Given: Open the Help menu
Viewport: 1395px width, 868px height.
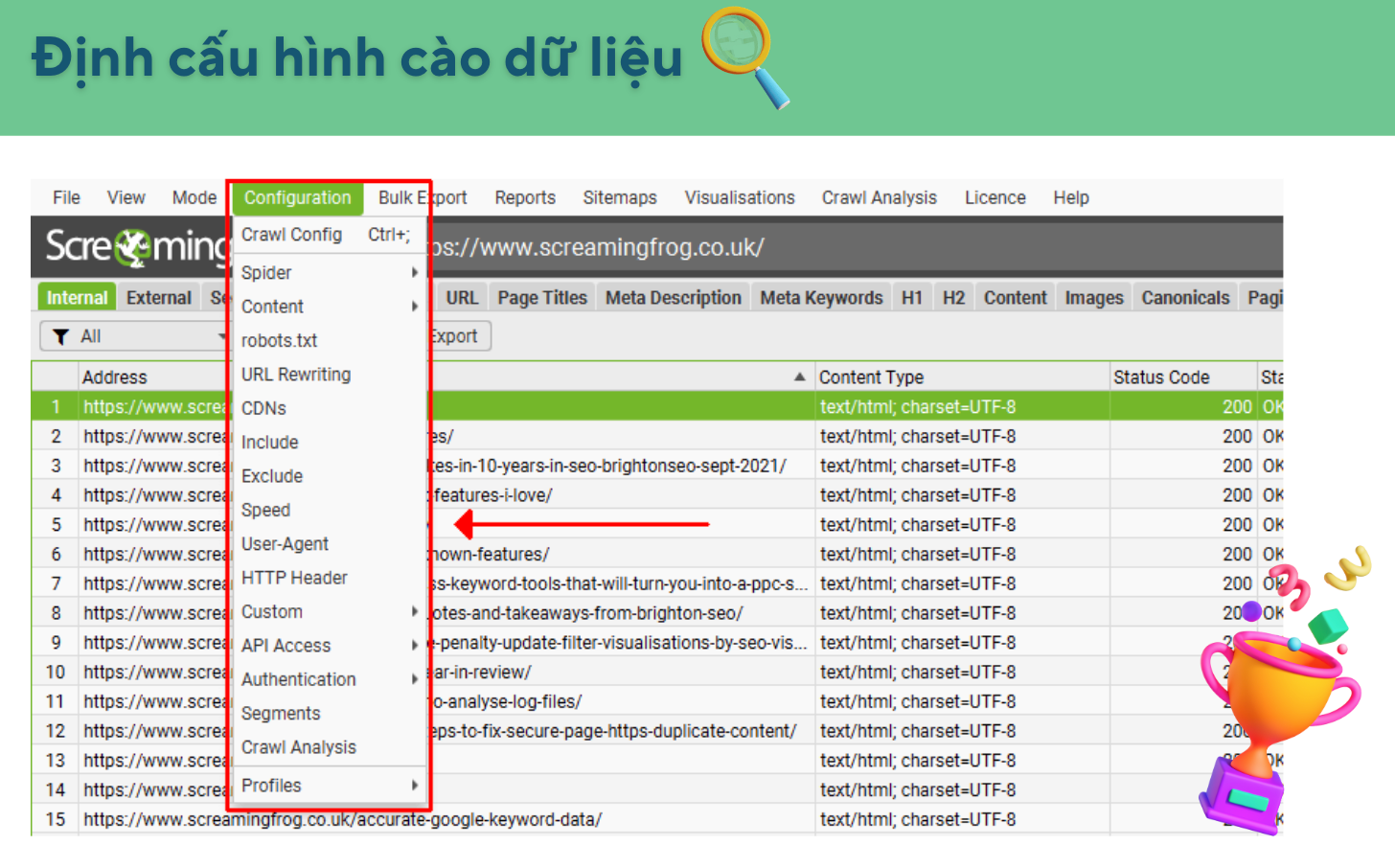Looking at the screenshot, I should pyautogui.click(x=1071, y=197).
